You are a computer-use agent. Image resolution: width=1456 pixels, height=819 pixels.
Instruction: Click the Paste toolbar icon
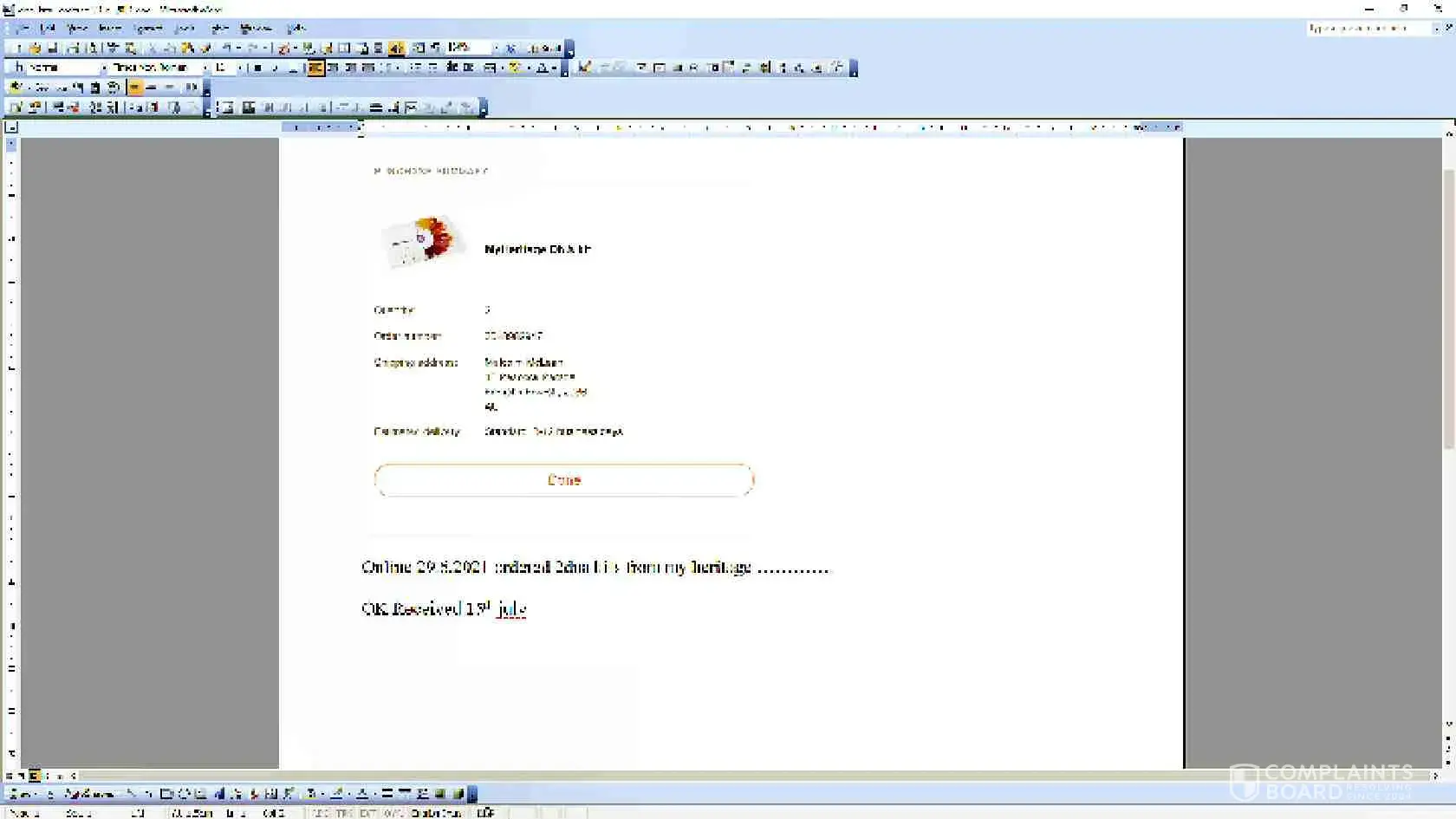pyautogui.click(x=187, y=48)
